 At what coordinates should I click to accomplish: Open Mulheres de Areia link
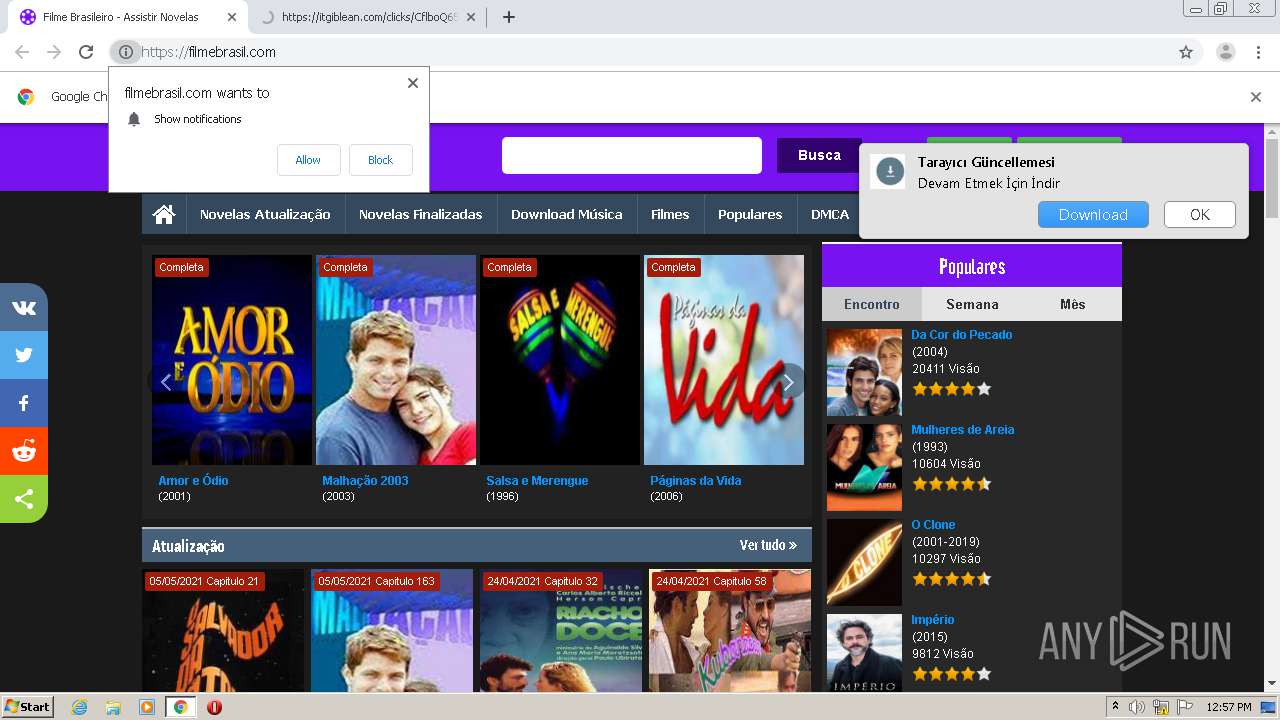pos(963,429)
